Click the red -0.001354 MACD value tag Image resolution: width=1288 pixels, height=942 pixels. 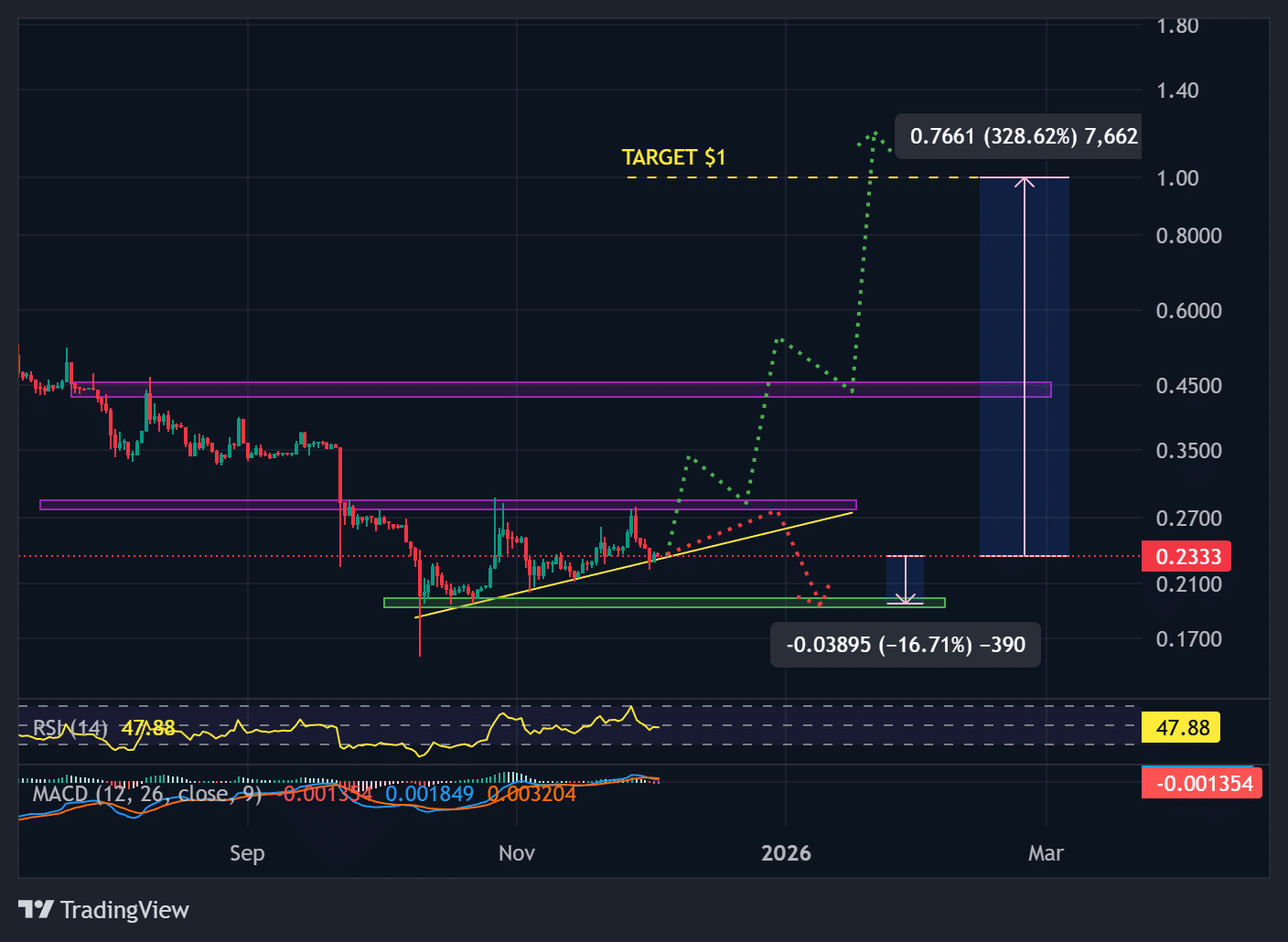(x=1202, y=784)
